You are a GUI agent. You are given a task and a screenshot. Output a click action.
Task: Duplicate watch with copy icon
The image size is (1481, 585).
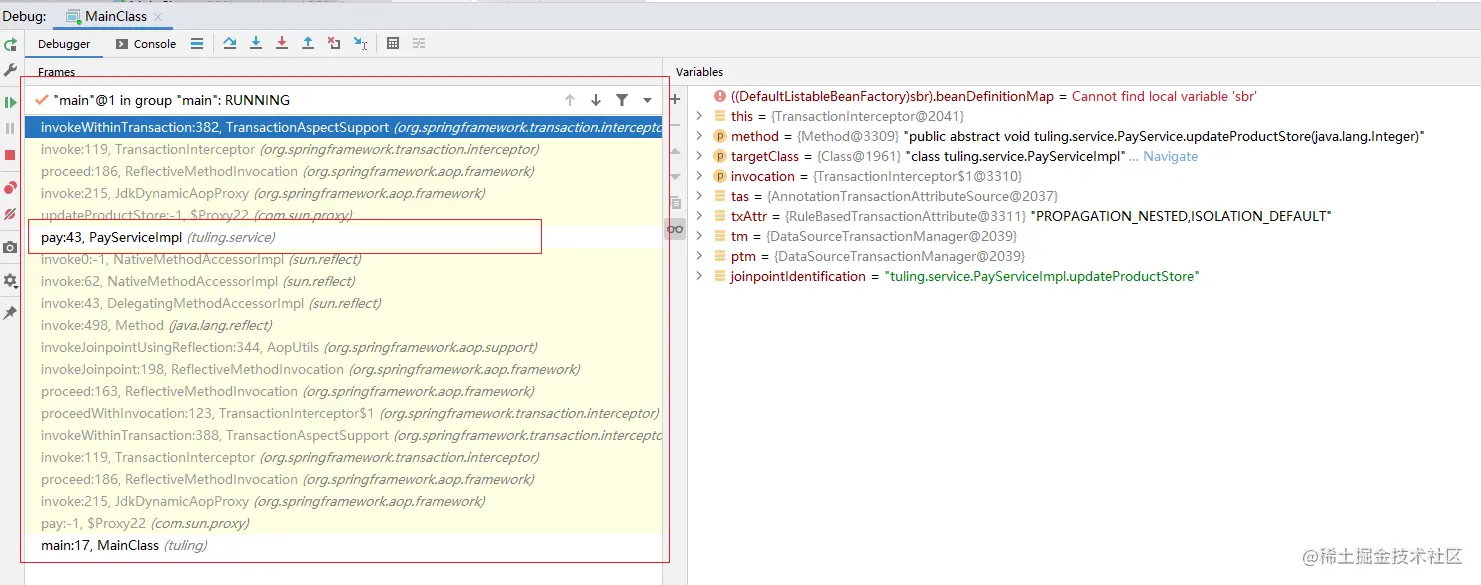pos(675,202)
